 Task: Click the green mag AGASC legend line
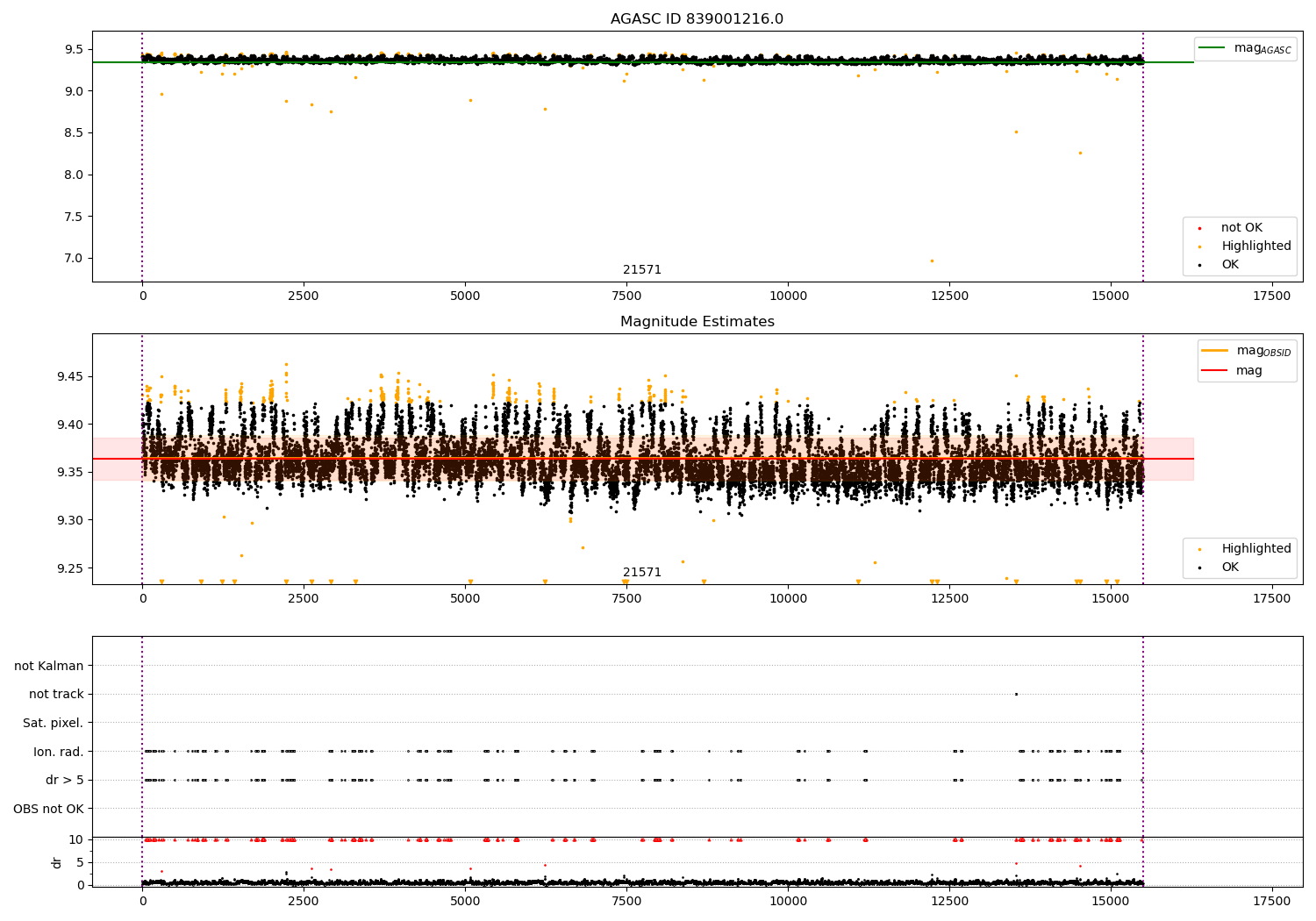pos(1213,48)
